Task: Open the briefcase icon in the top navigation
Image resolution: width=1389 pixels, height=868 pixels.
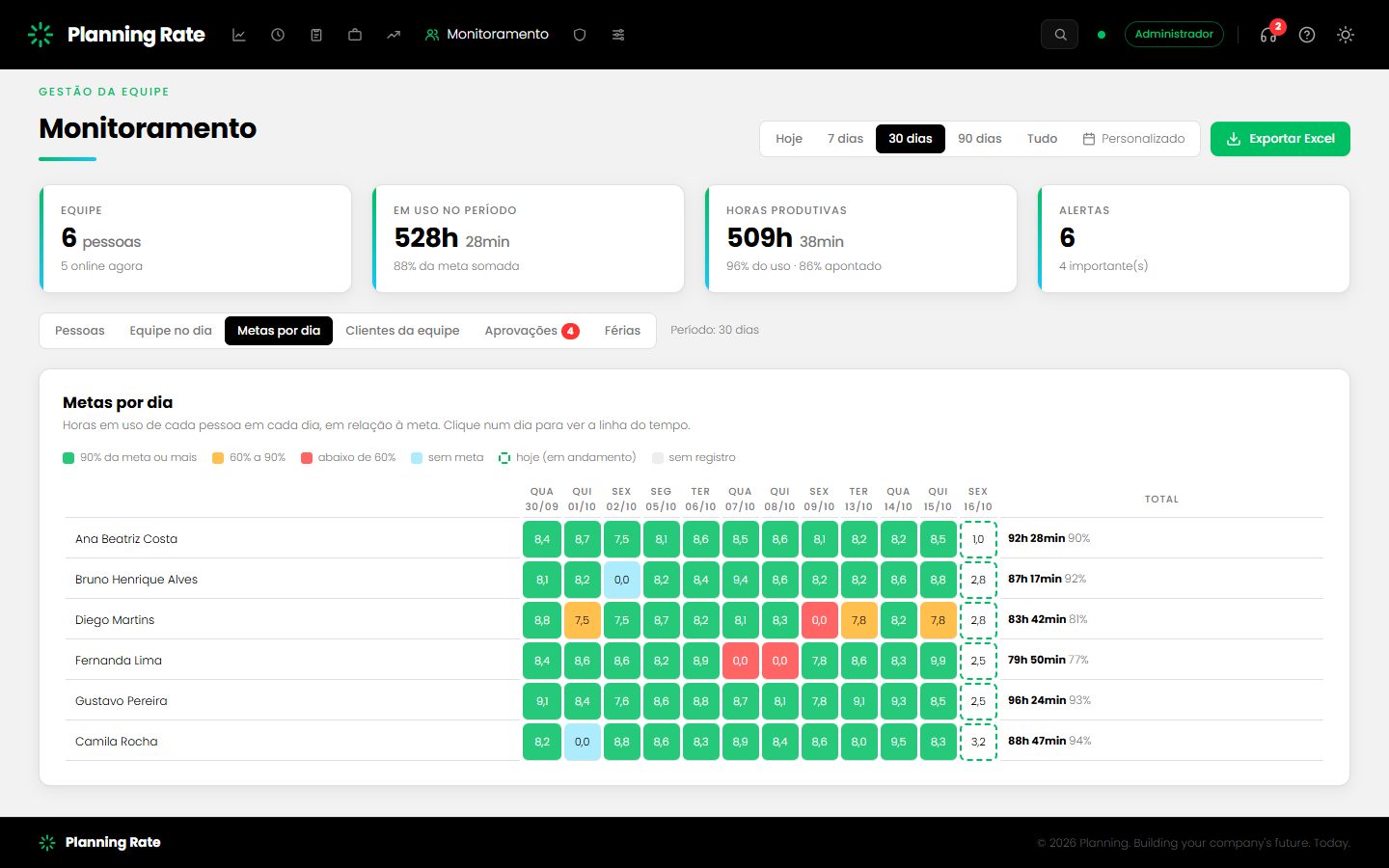Action: [x=355, y=35]
